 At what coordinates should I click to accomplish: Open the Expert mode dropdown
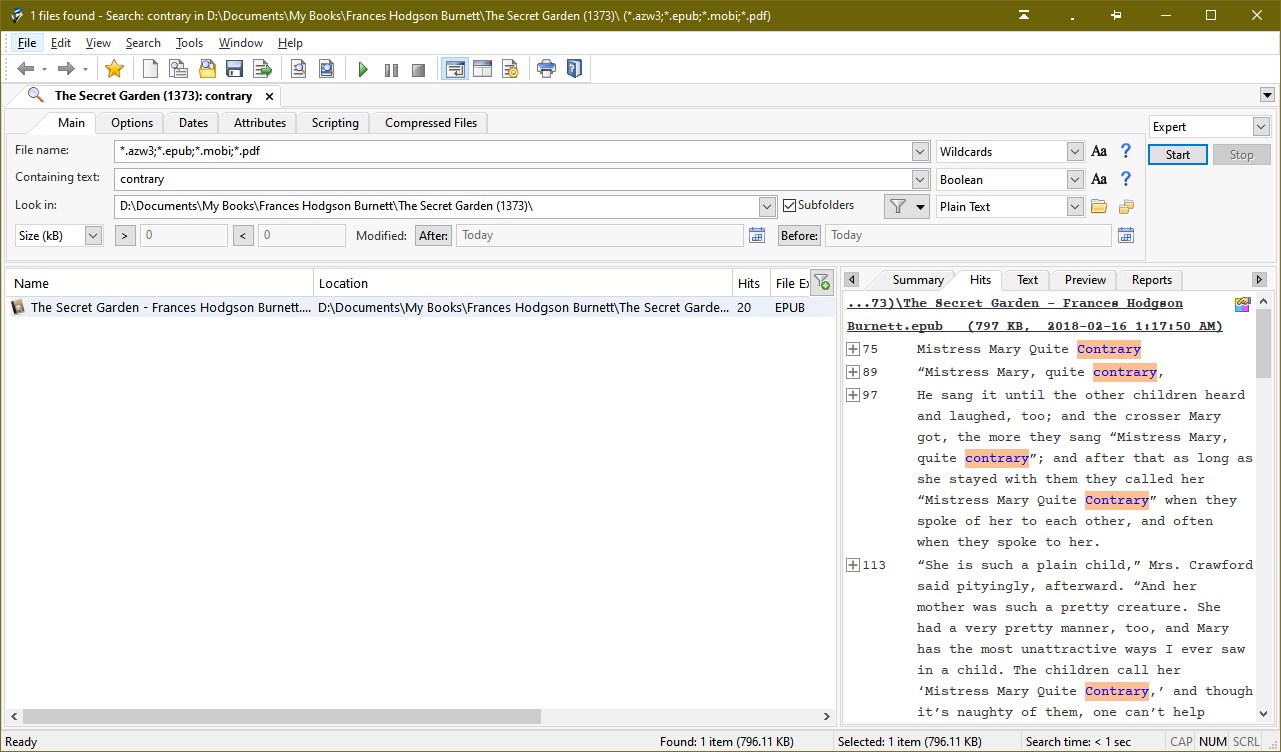[x=1260, y=127]
